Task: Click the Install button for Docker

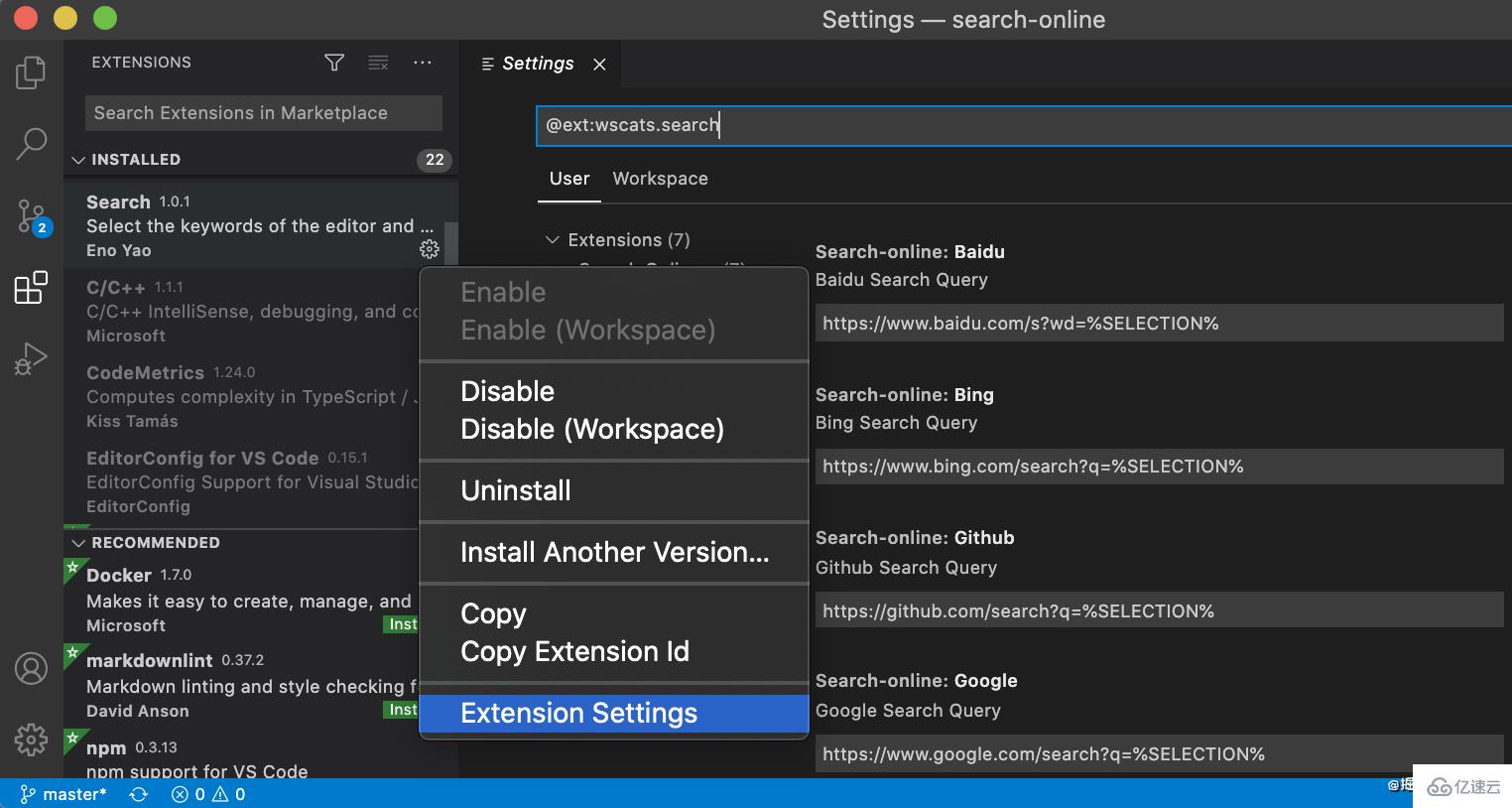Action: click(402, 624)
